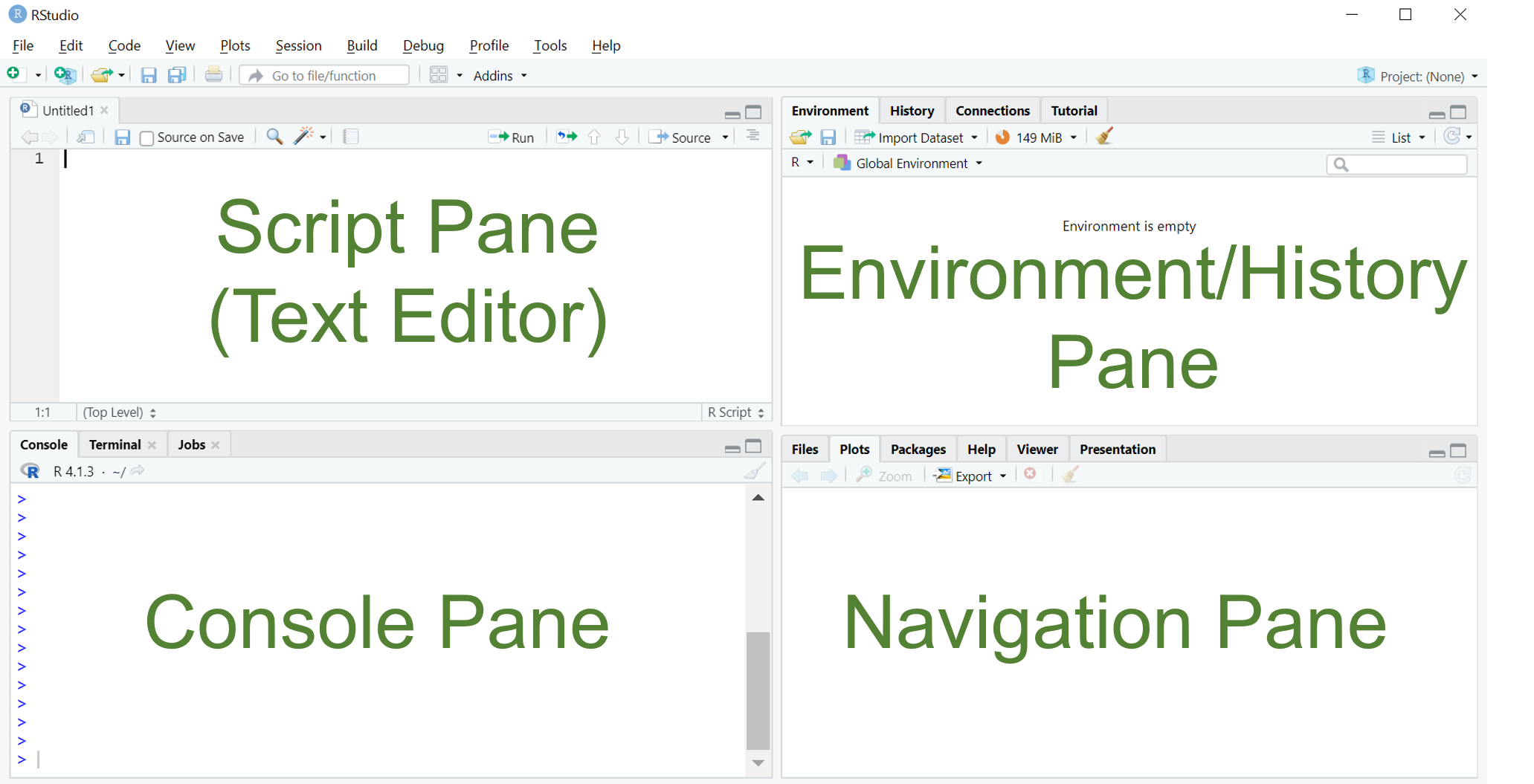Click the console vertical scrollbar thumb
This screenshot has width=1534, height=784.
tap(758, 690)
